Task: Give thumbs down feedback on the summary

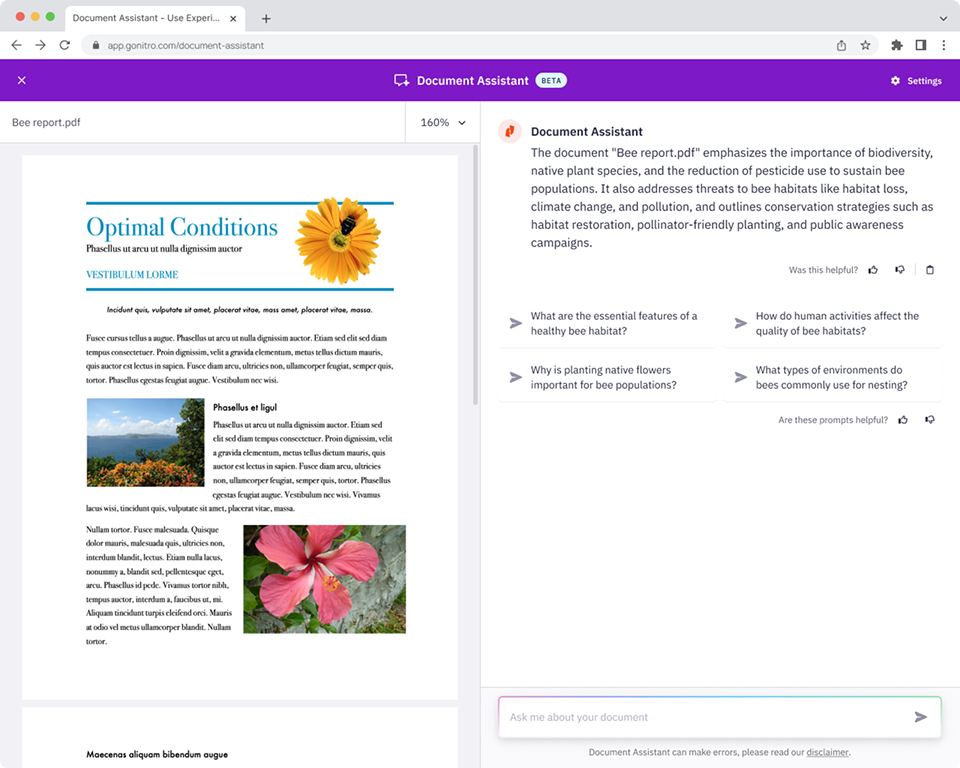Action: 900,269
